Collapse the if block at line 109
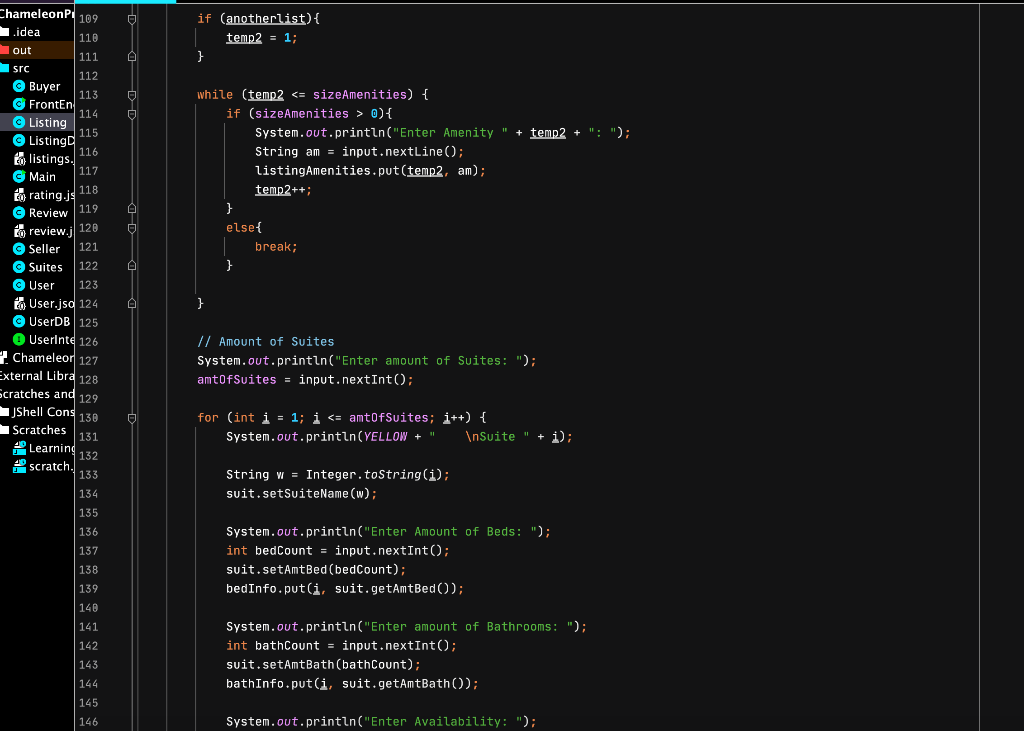 (x=132, y=19)
